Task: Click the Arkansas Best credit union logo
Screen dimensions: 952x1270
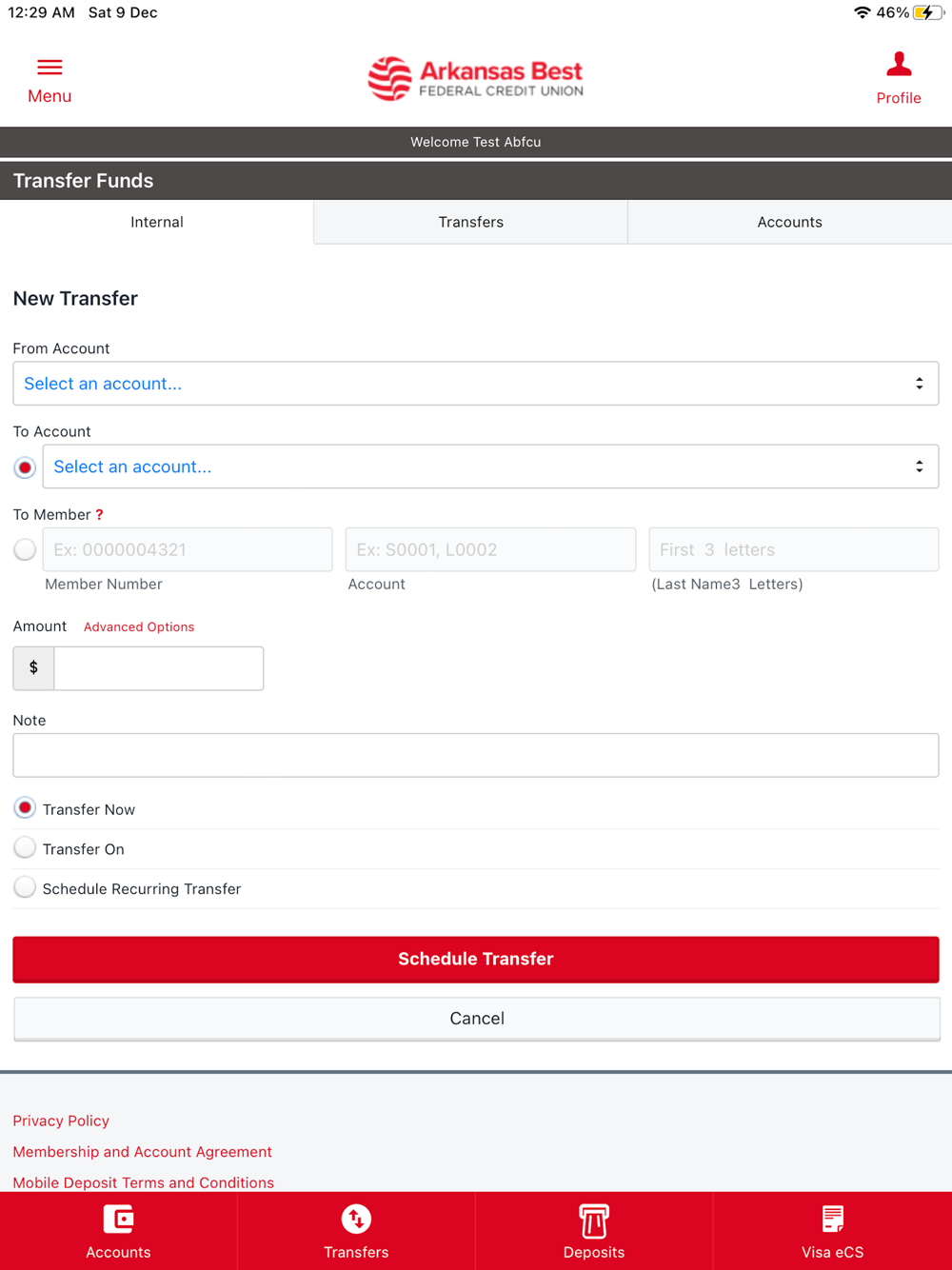Action: point(475,79)
